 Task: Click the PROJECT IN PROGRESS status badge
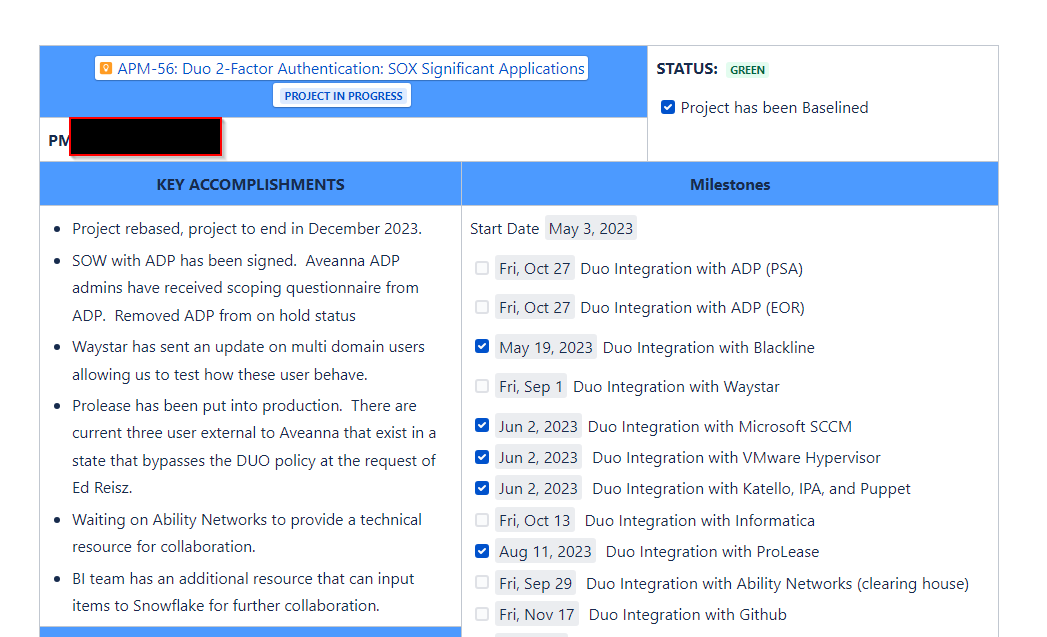pos(343,95)
